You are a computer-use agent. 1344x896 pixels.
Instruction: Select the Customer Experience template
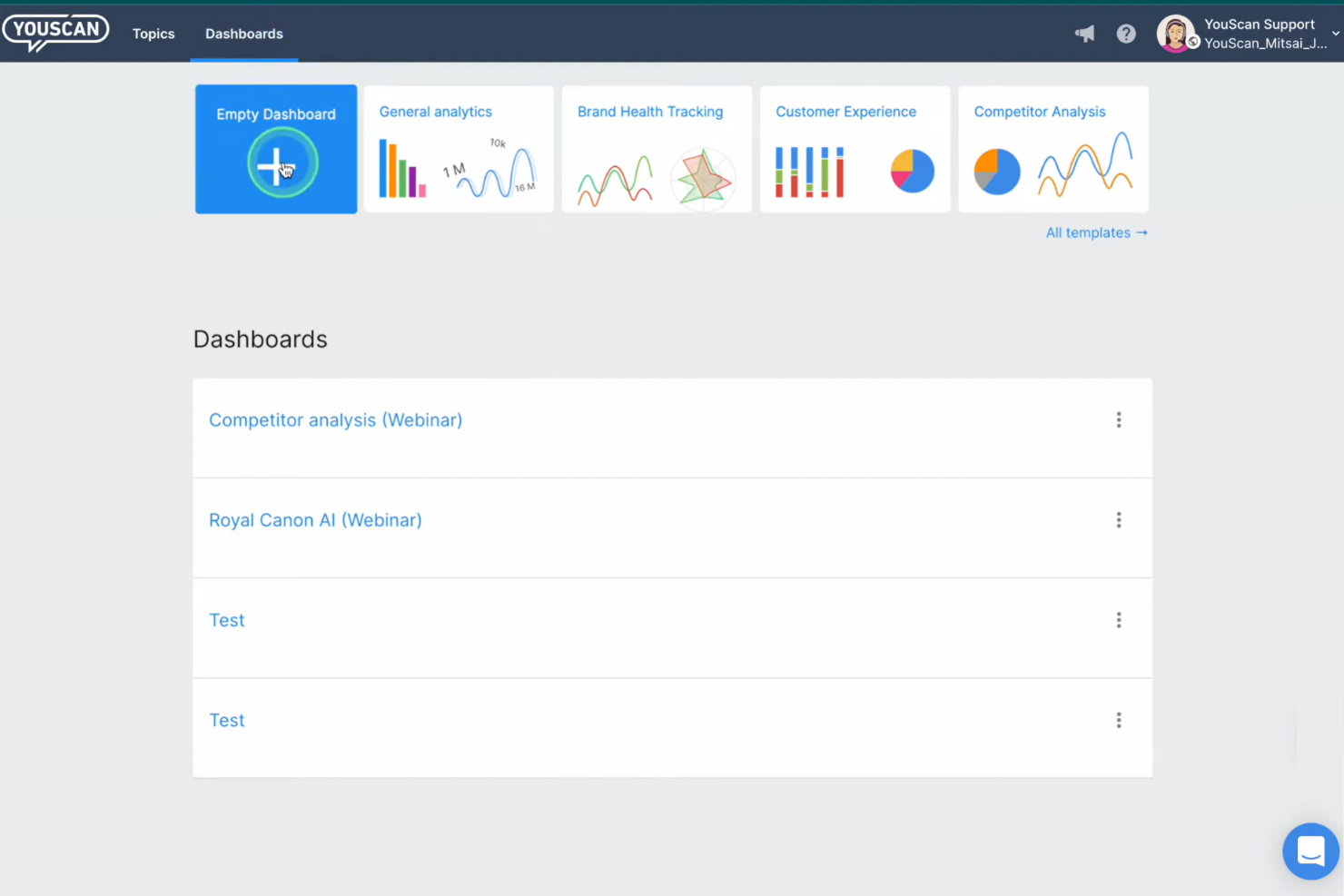(x=854, y=149)
